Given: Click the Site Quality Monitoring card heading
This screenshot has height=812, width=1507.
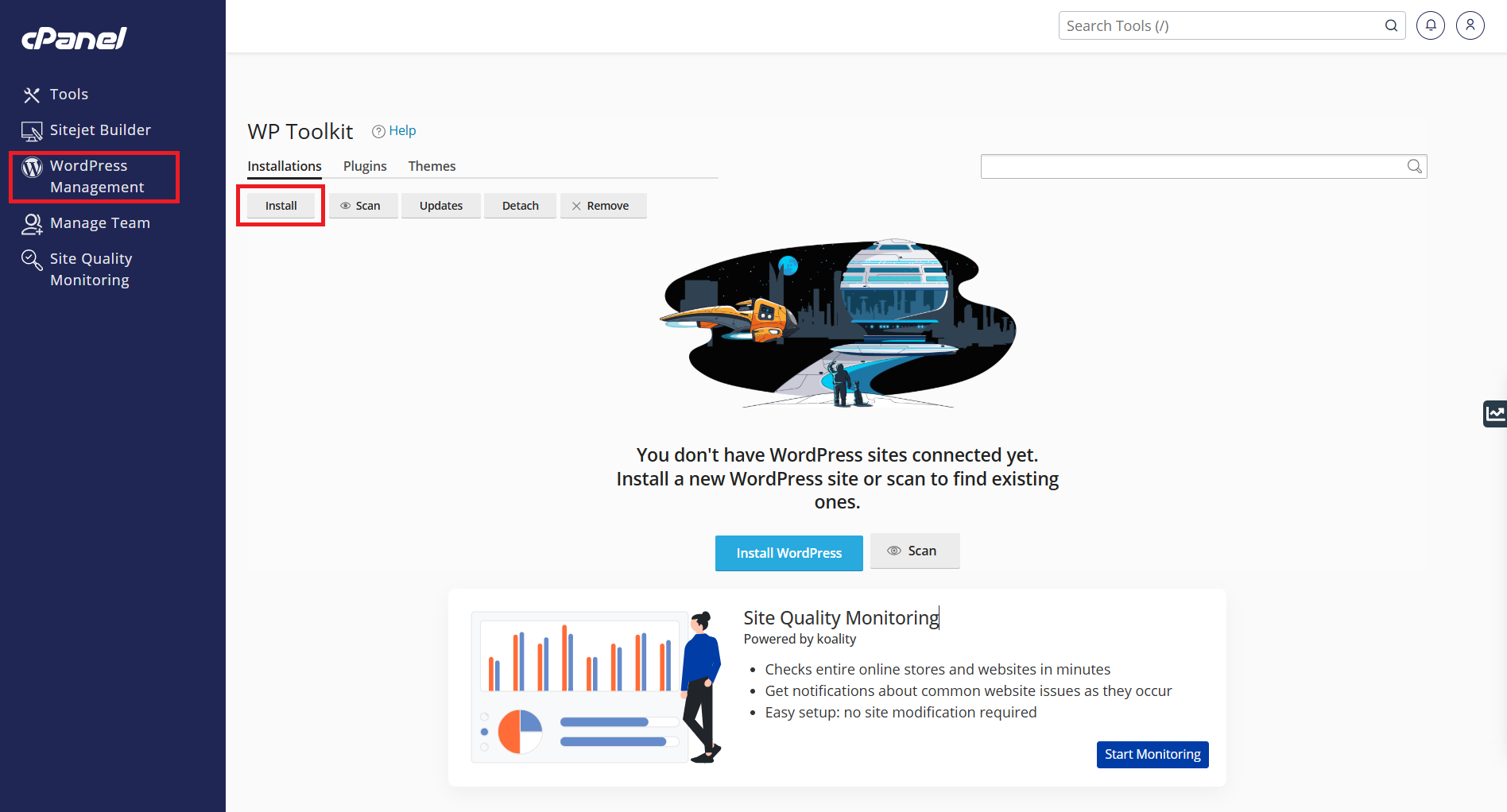Looking at the screenshot, I should pos(841,617).
